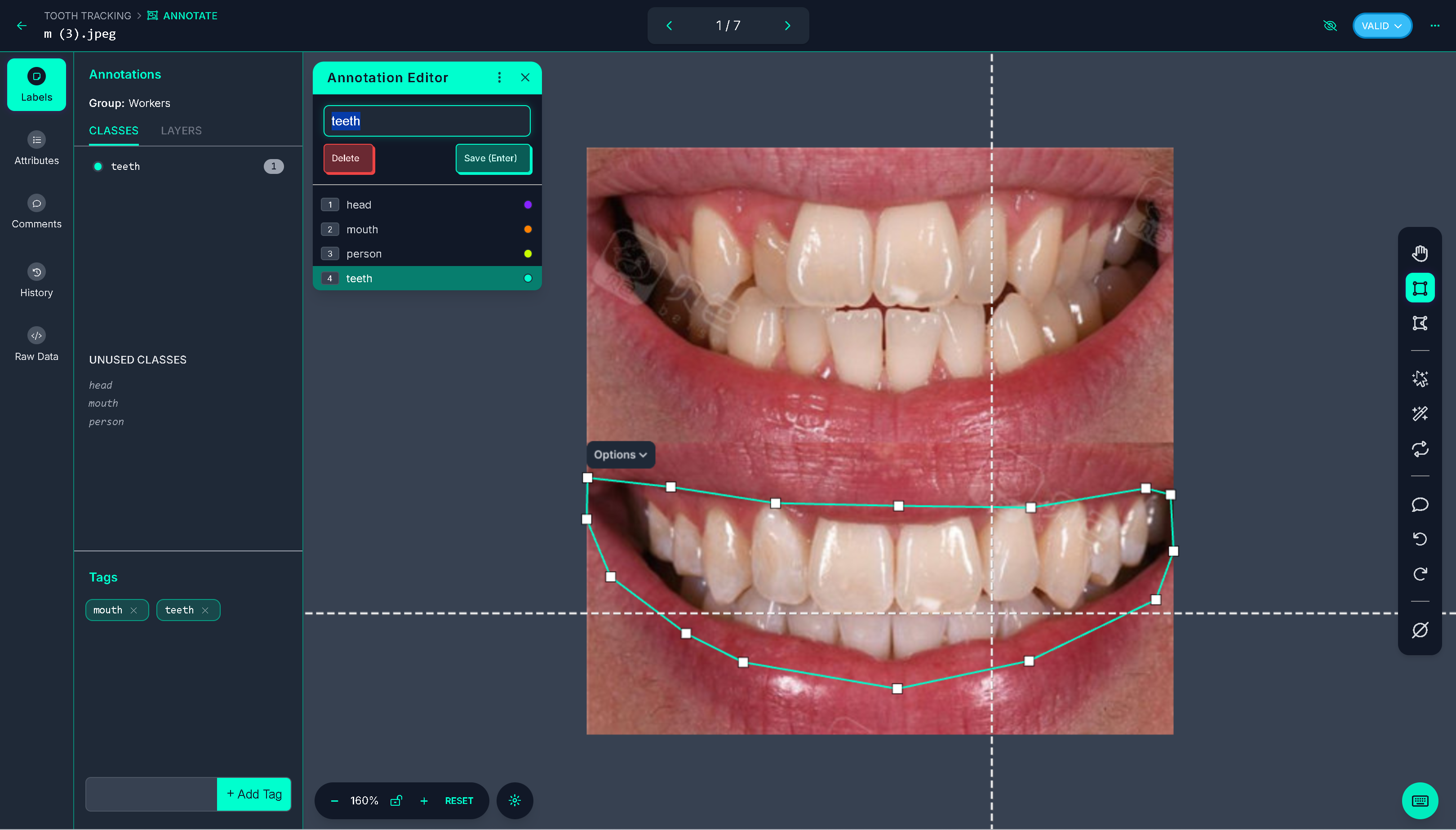Open the Comments sidebar panel
1456x830 pixels.
pos(36,212)
